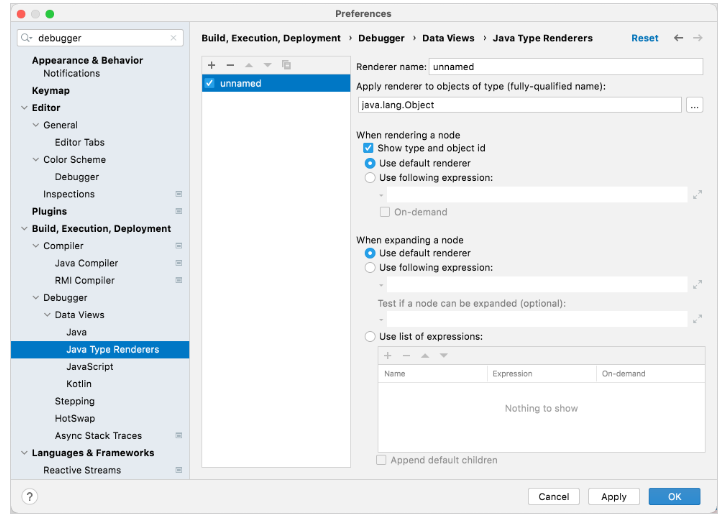Viewport: 726px width, 521px height.
Task: Go forward to next settings page
Action: (x=698, y=38)
